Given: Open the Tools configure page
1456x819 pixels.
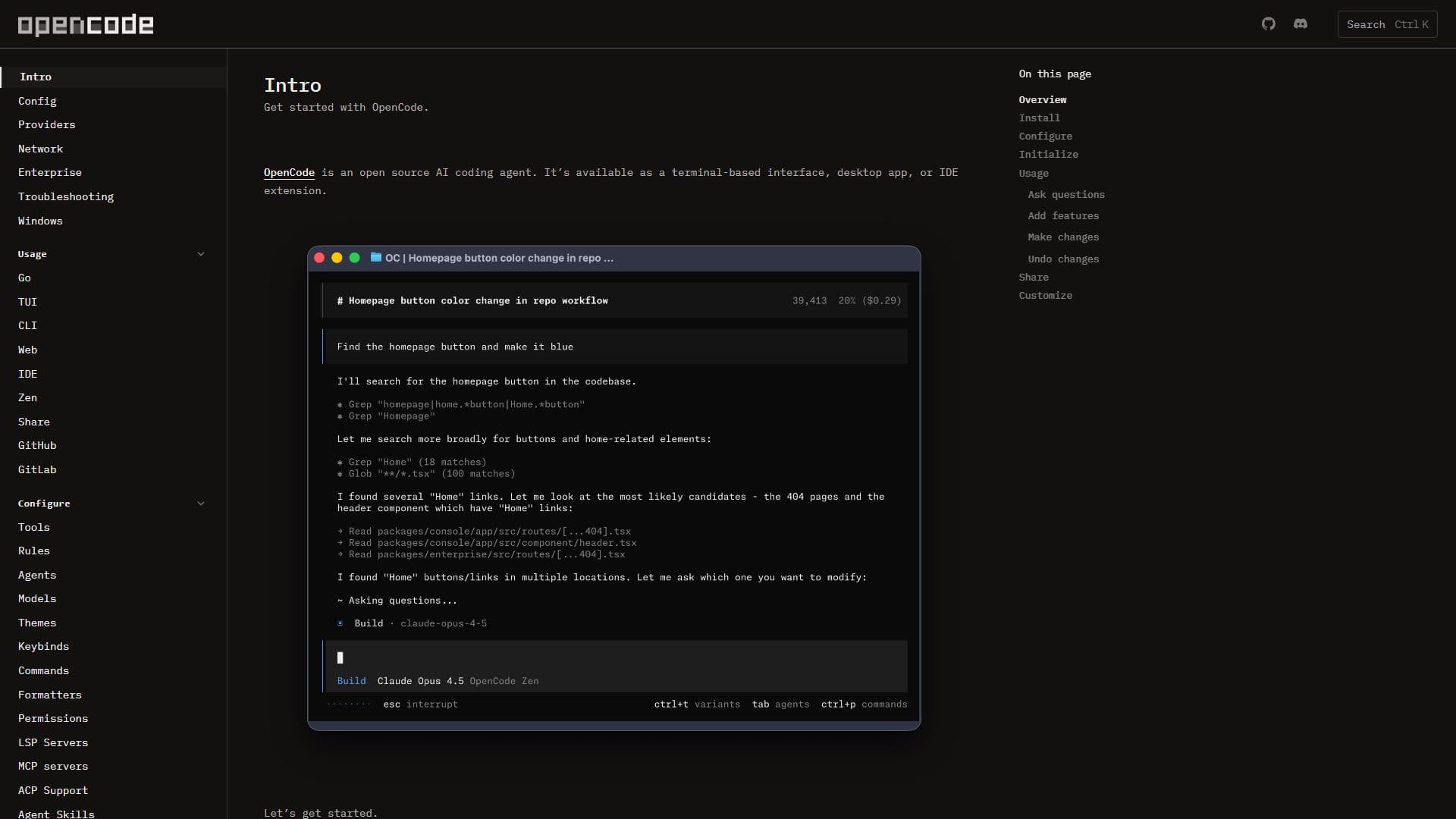Looking at the screenshot, I should pos(34,527).
